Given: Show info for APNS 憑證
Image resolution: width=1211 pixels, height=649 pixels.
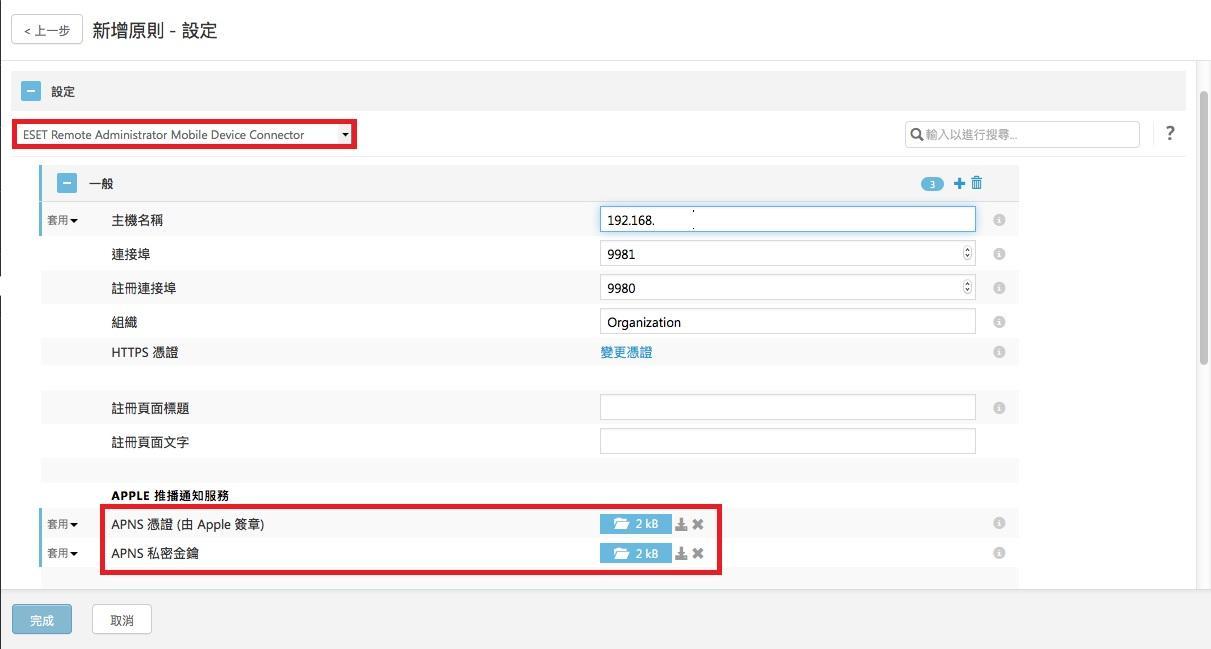Looking at the screenshot, I should click(x=999, y=523).
